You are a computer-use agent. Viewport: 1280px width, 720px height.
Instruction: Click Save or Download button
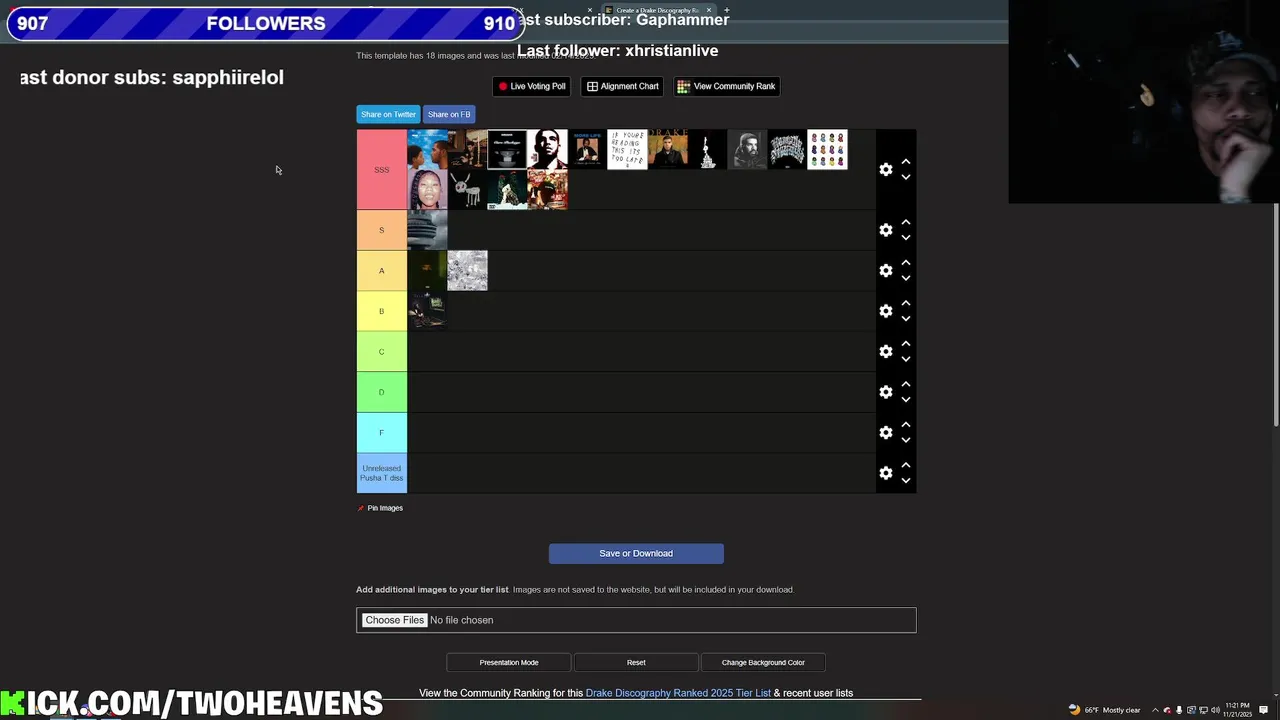coord(636,553)
